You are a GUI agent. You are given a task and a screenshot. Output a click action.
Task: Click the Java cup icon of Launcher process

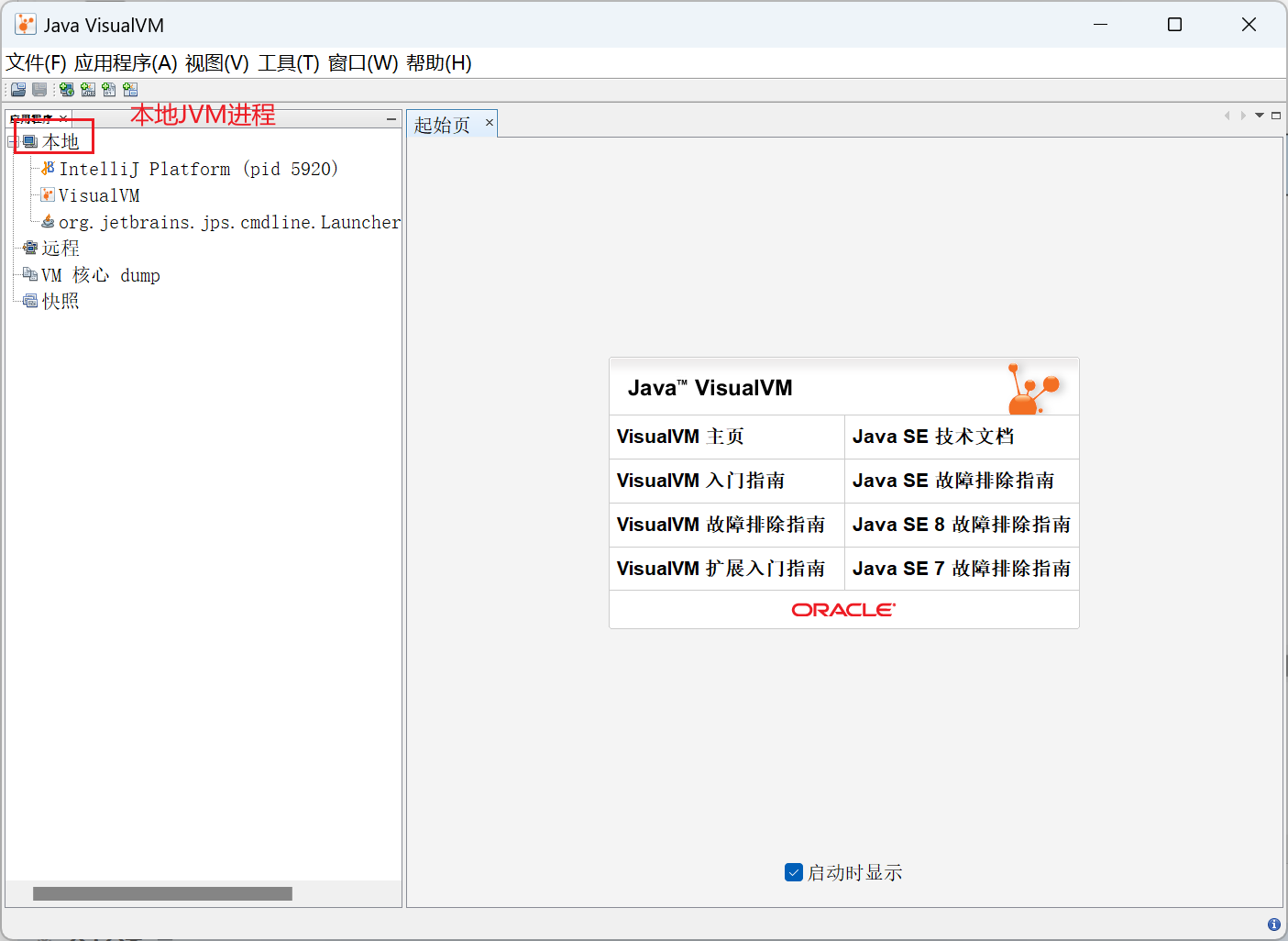coord(48,221)
